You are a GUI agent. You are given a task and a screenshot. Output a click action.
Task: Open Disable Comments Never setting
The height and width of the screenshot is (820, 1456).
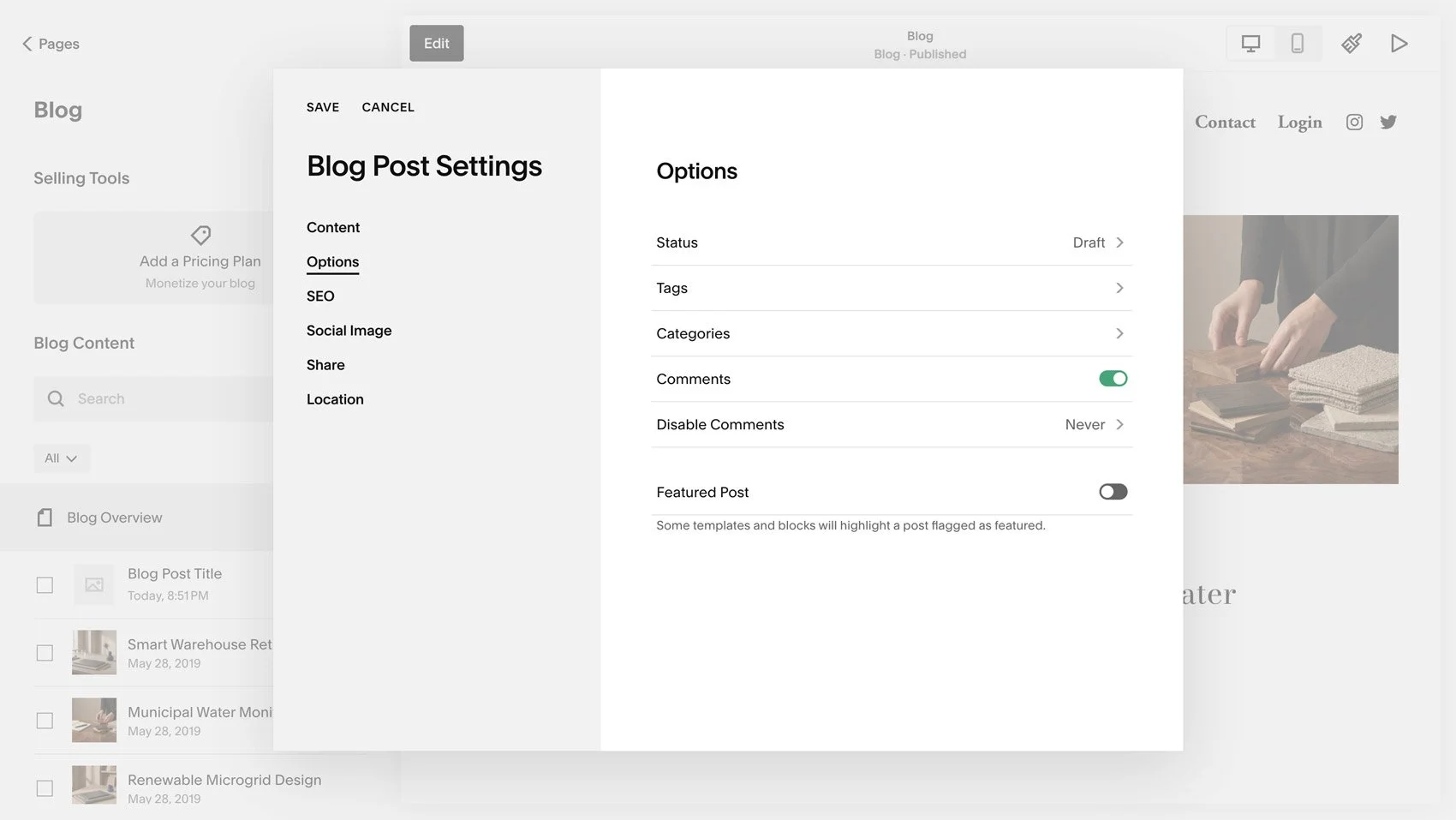coord(892,424)
